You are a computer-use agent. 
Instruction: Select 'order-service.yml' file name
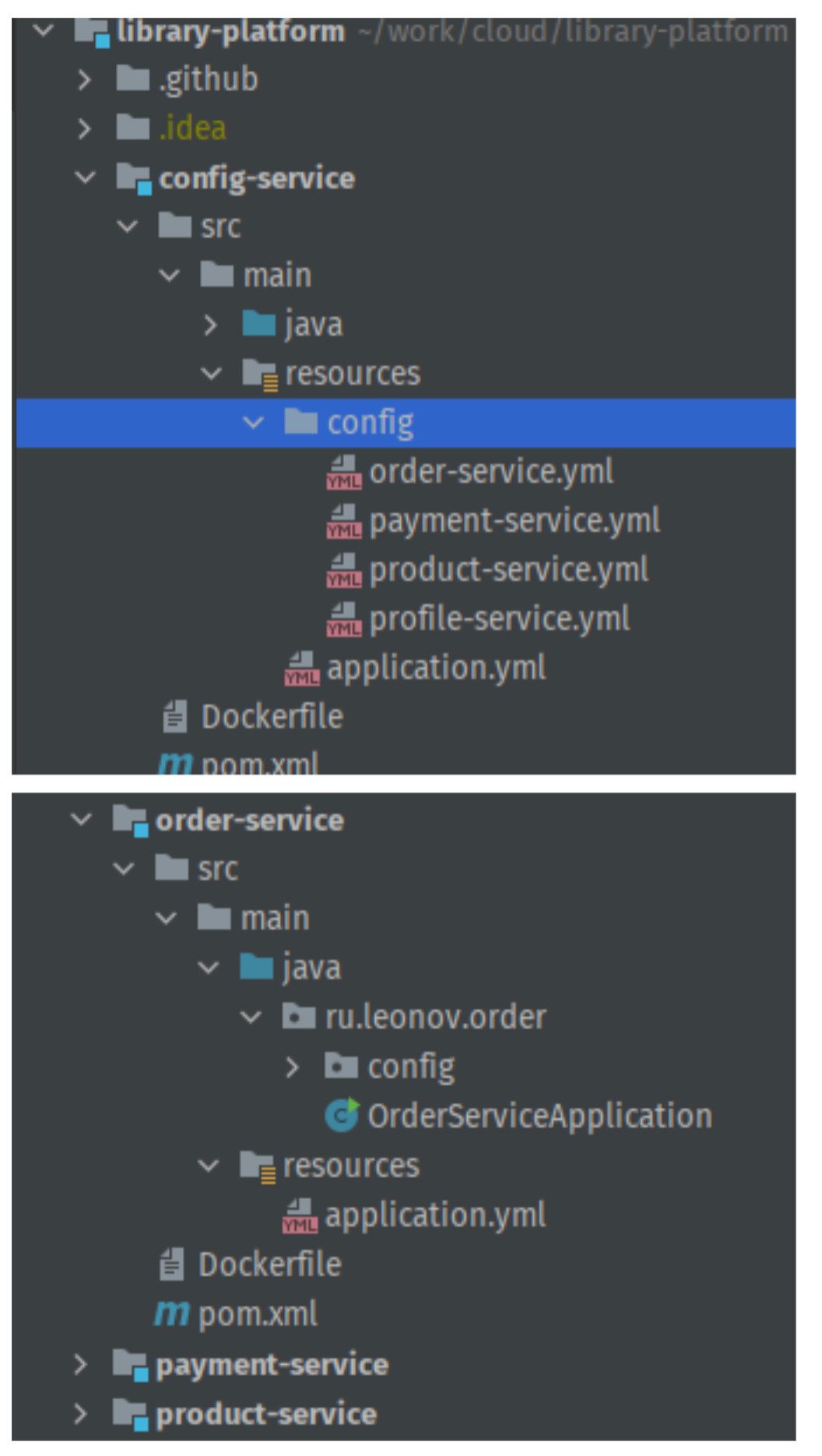[491, 472]
